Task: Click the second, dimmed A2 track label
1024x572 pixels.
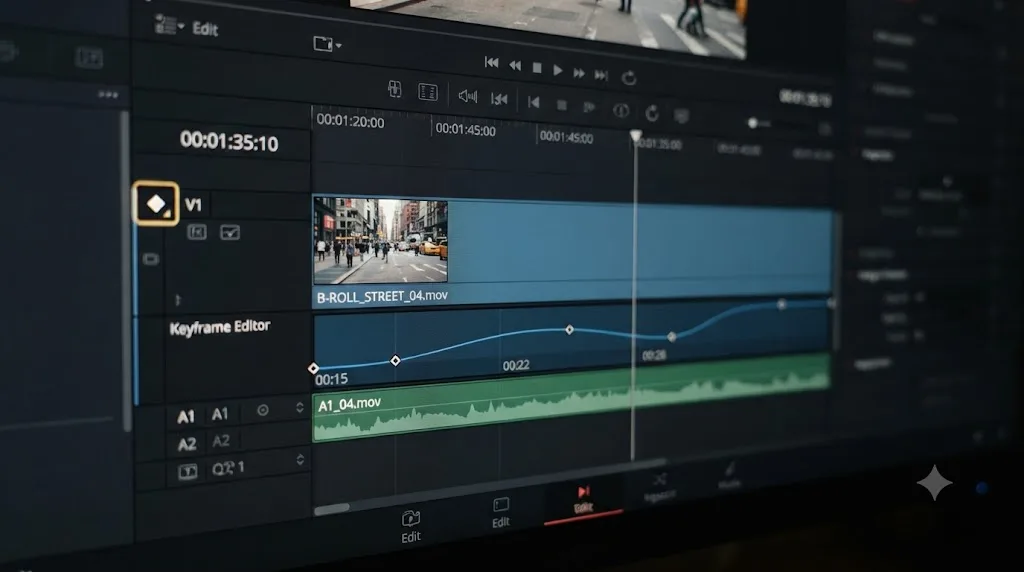Action: coord(221,441)
